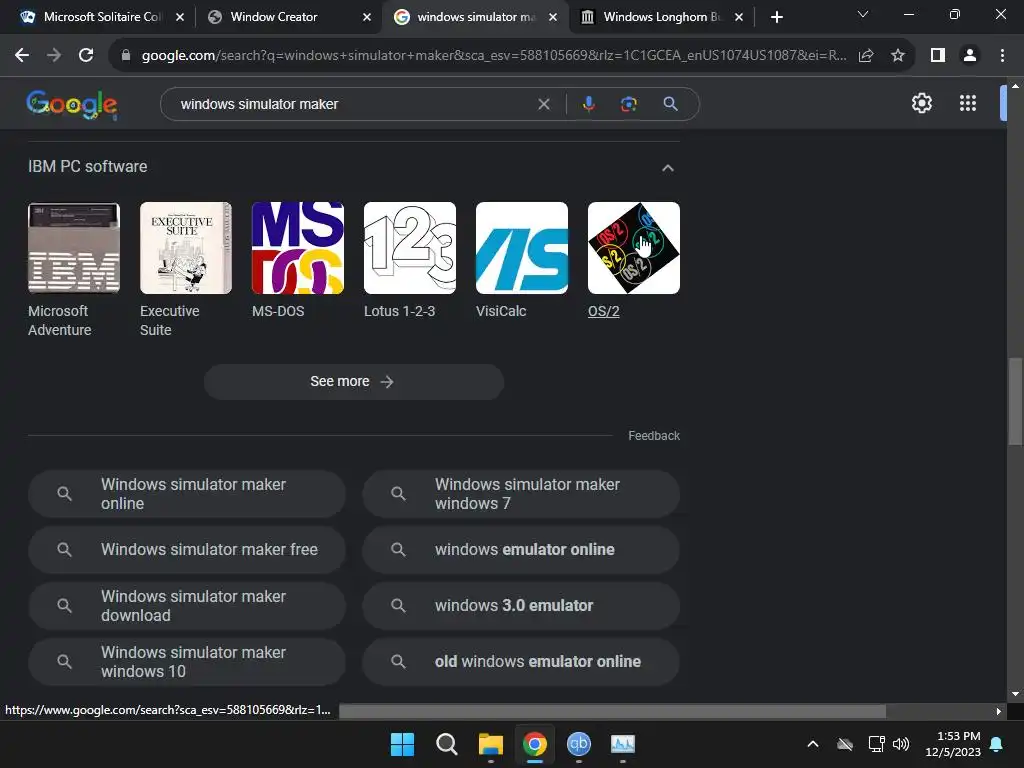Select the windows simulator maker tab
This screenshot has width=1024, height=768.
pyautogui.click(x=467, y=17)
